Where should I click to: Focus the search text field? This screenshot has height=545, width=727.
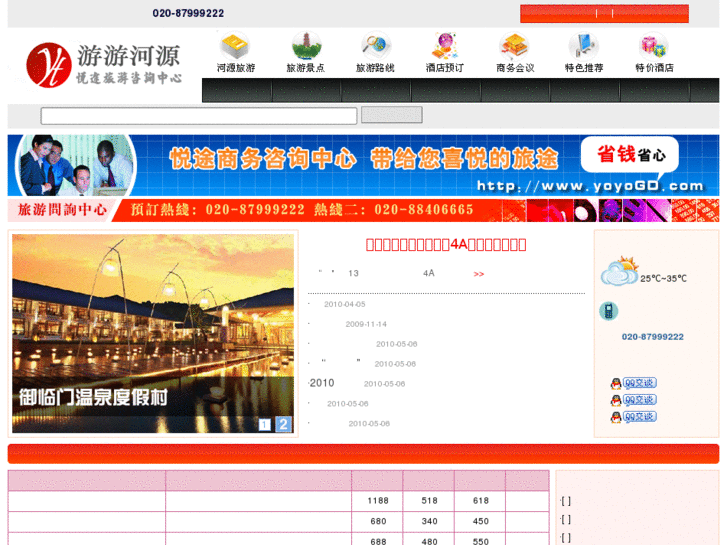pos(199,116)
